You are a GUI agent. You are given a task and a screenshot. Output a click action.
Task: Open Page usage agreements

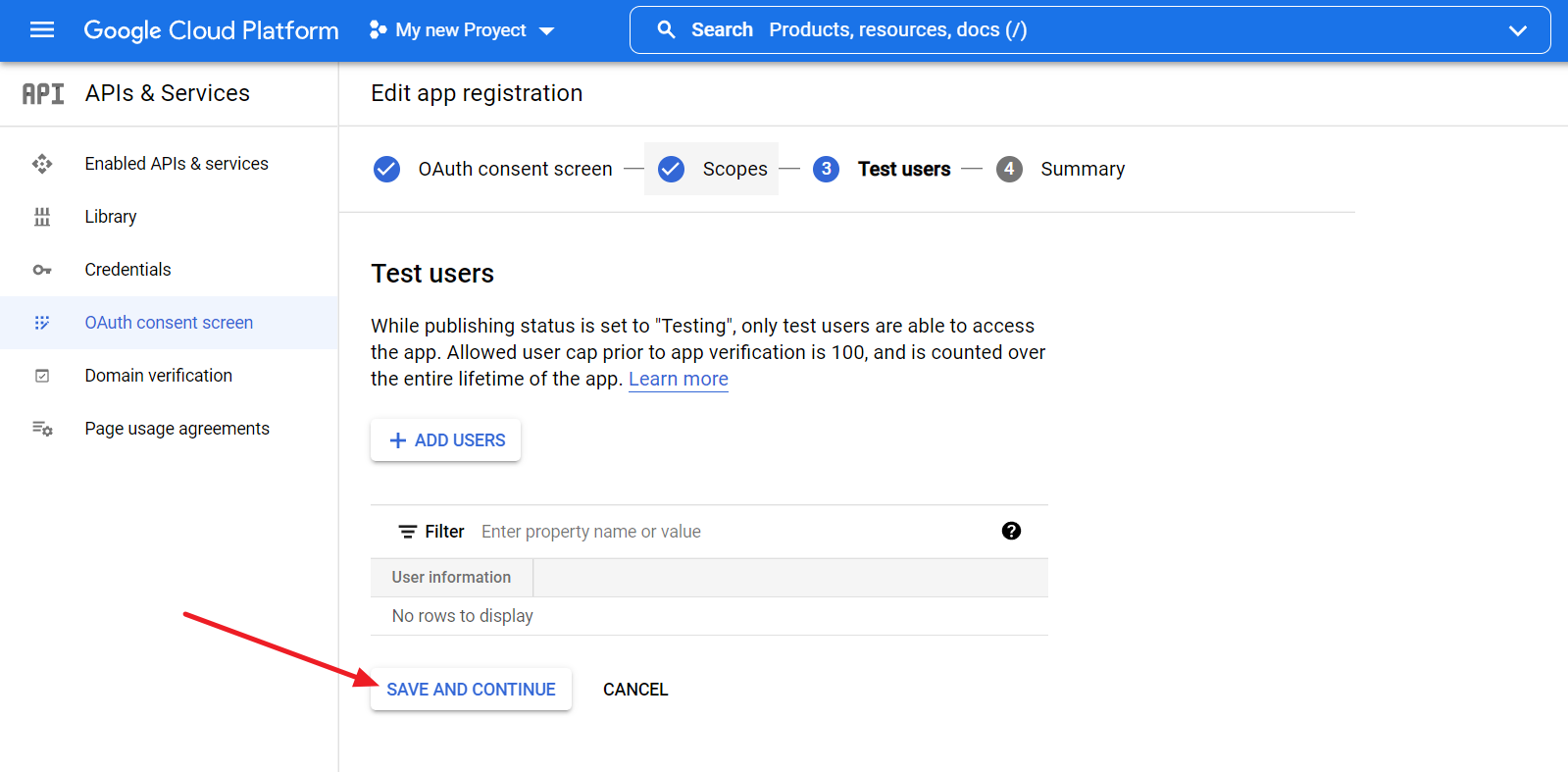click(177, 429)
